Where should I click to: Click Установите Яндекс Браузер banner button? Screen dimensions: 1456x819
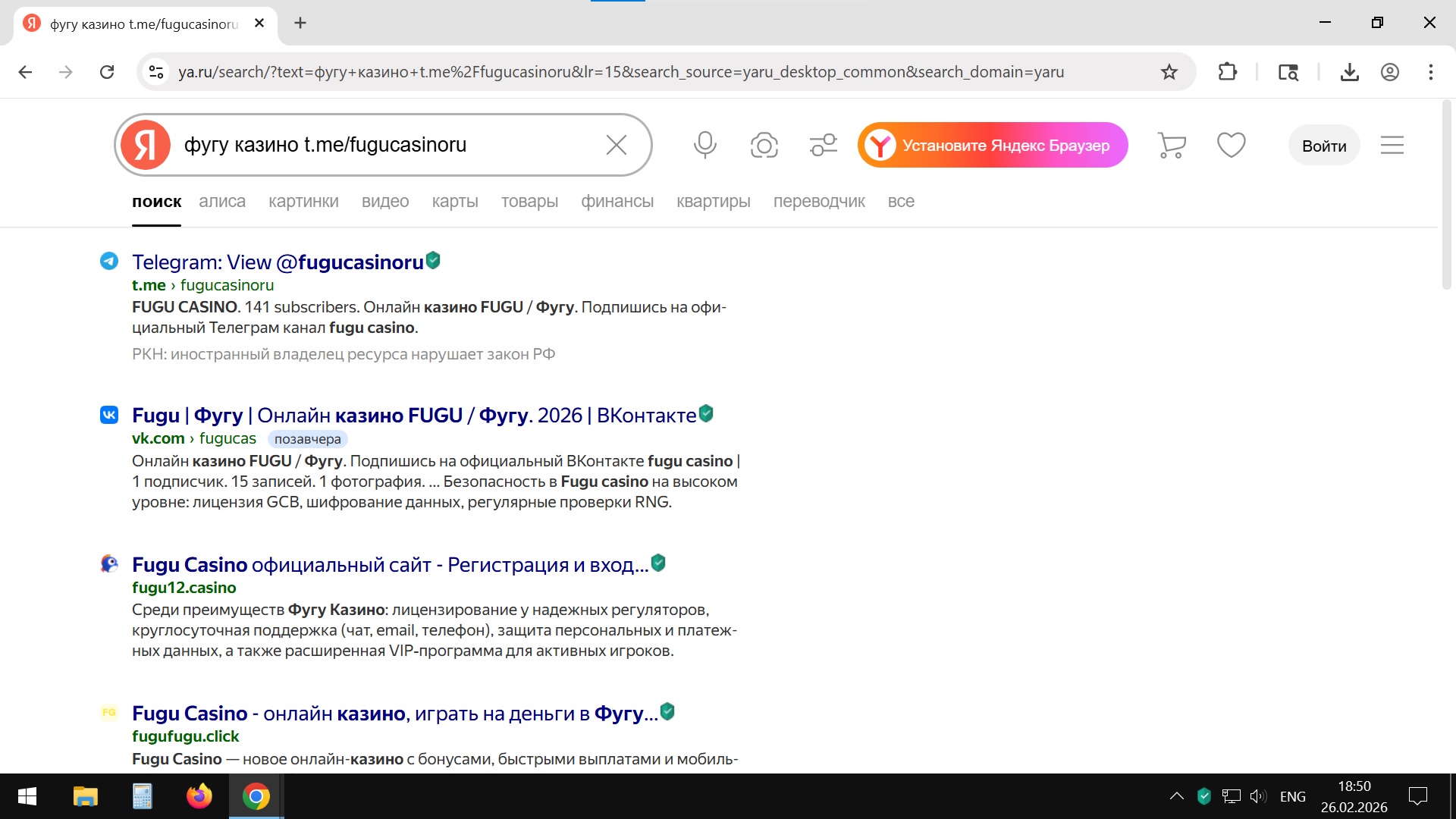click(x=992, y=145)
